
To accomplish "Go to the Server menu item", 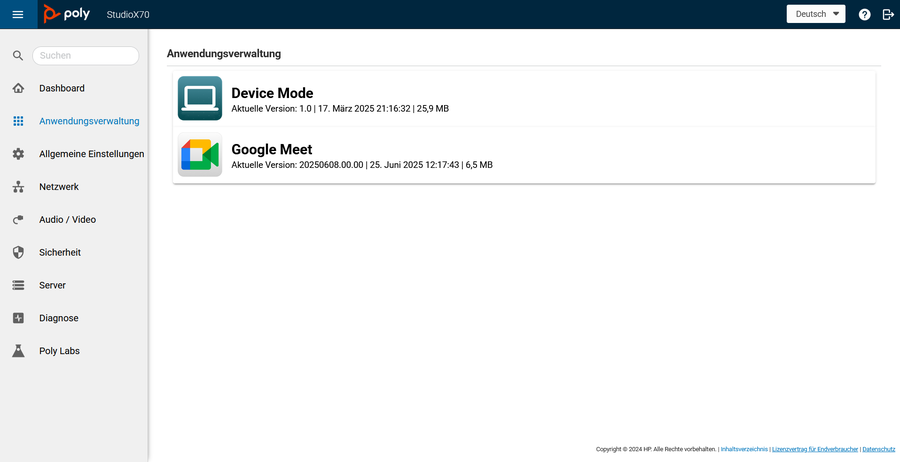I will [x=52, y=285].
